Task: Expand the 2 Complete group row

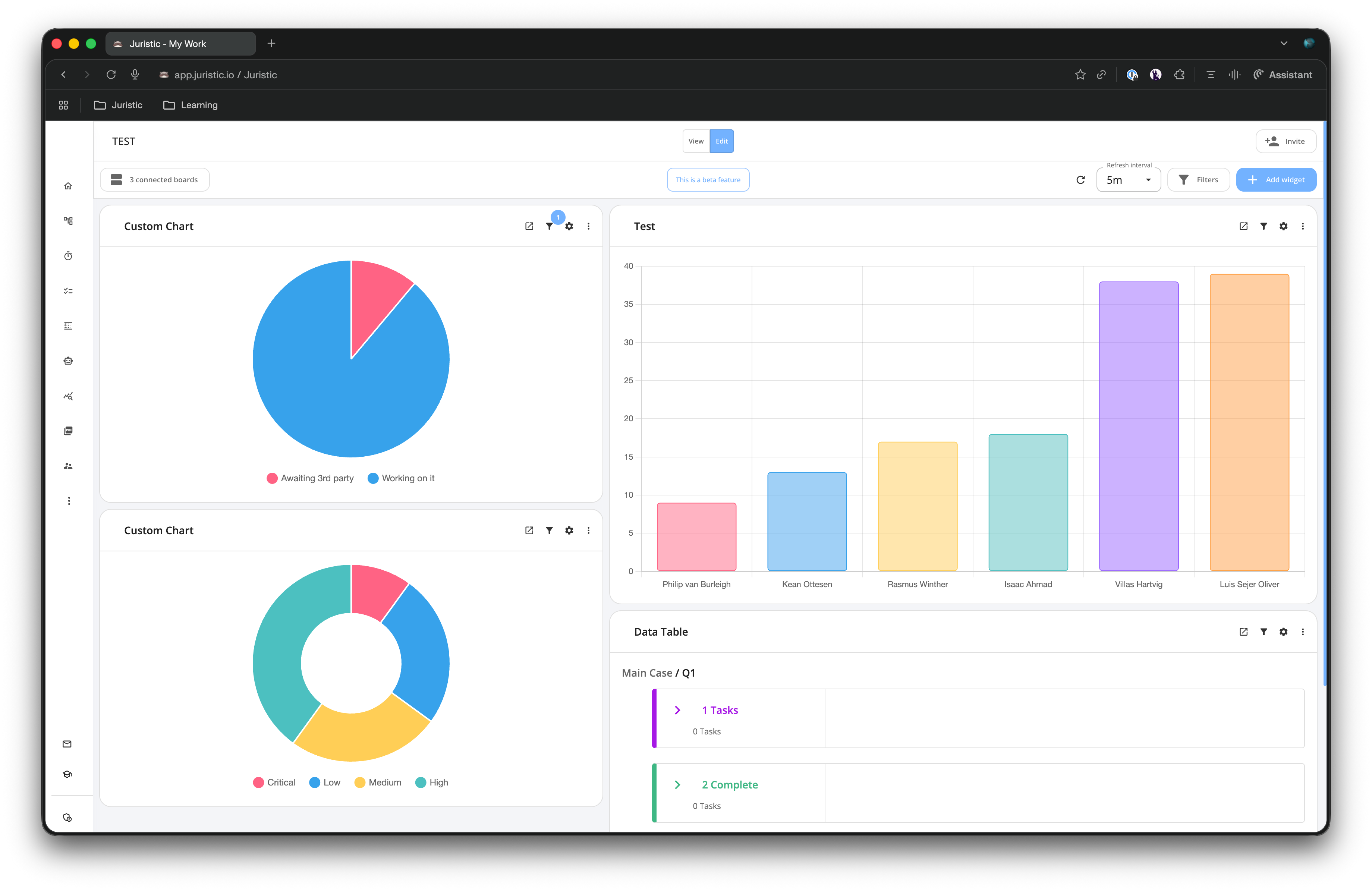Action: coord(677,785)
